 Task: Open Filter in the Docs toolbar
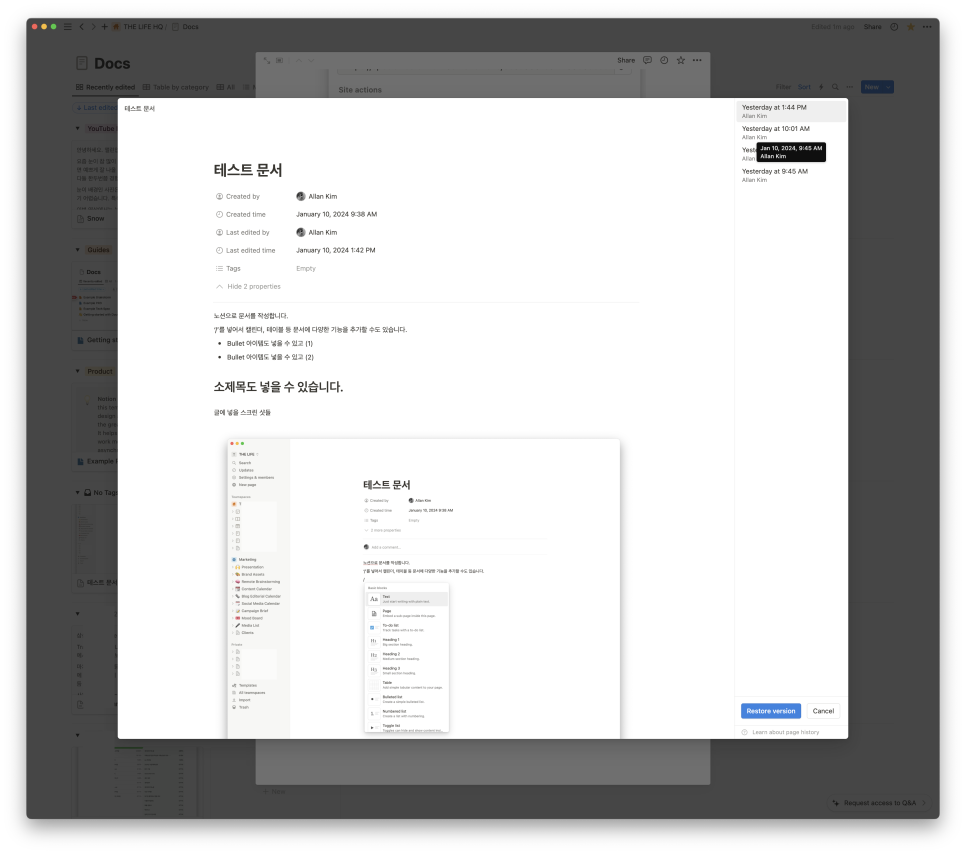pyautogui.click(x=783, y=87)
